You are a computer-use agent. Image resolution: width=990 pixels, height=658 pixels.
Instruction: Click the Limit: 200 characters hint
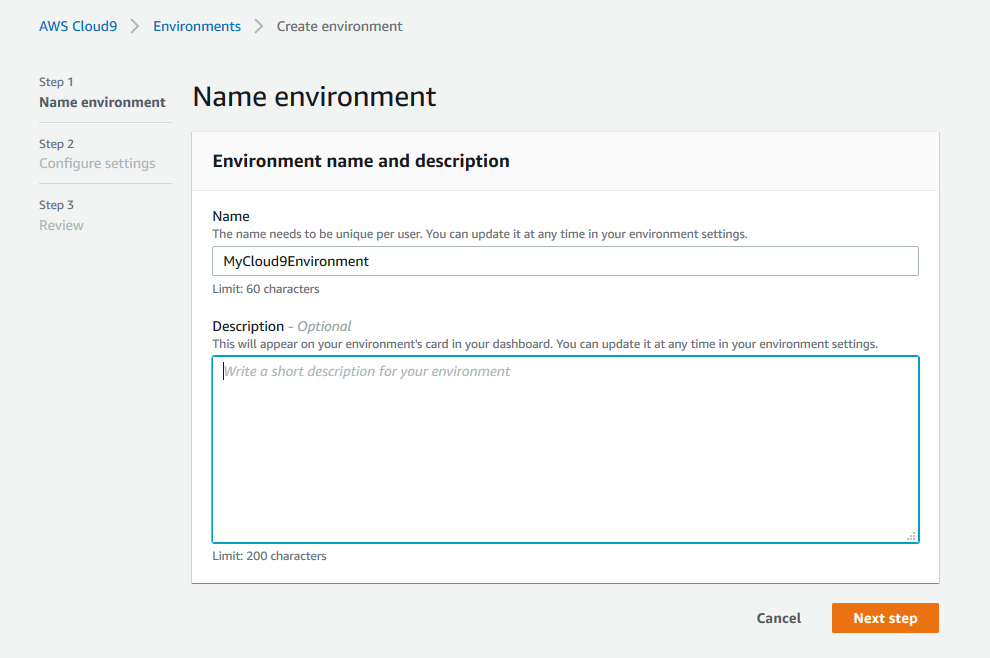tap(269, 556)
